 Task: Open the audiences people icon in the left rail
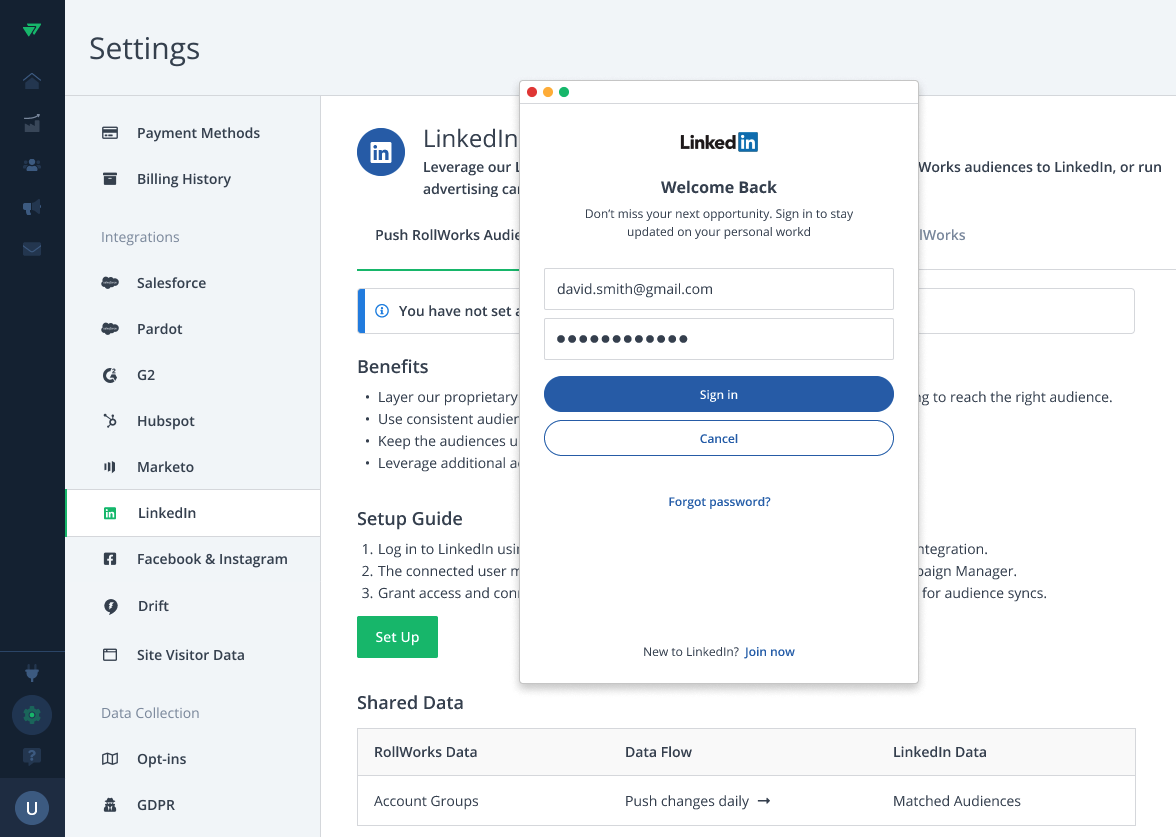click(x=32, y=165)
